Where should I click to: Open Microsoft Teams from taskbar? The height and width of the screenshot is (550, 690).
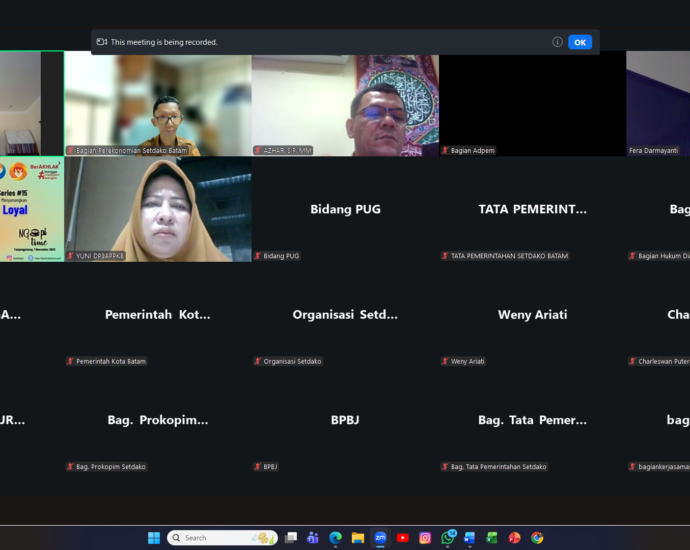point(313,538)
